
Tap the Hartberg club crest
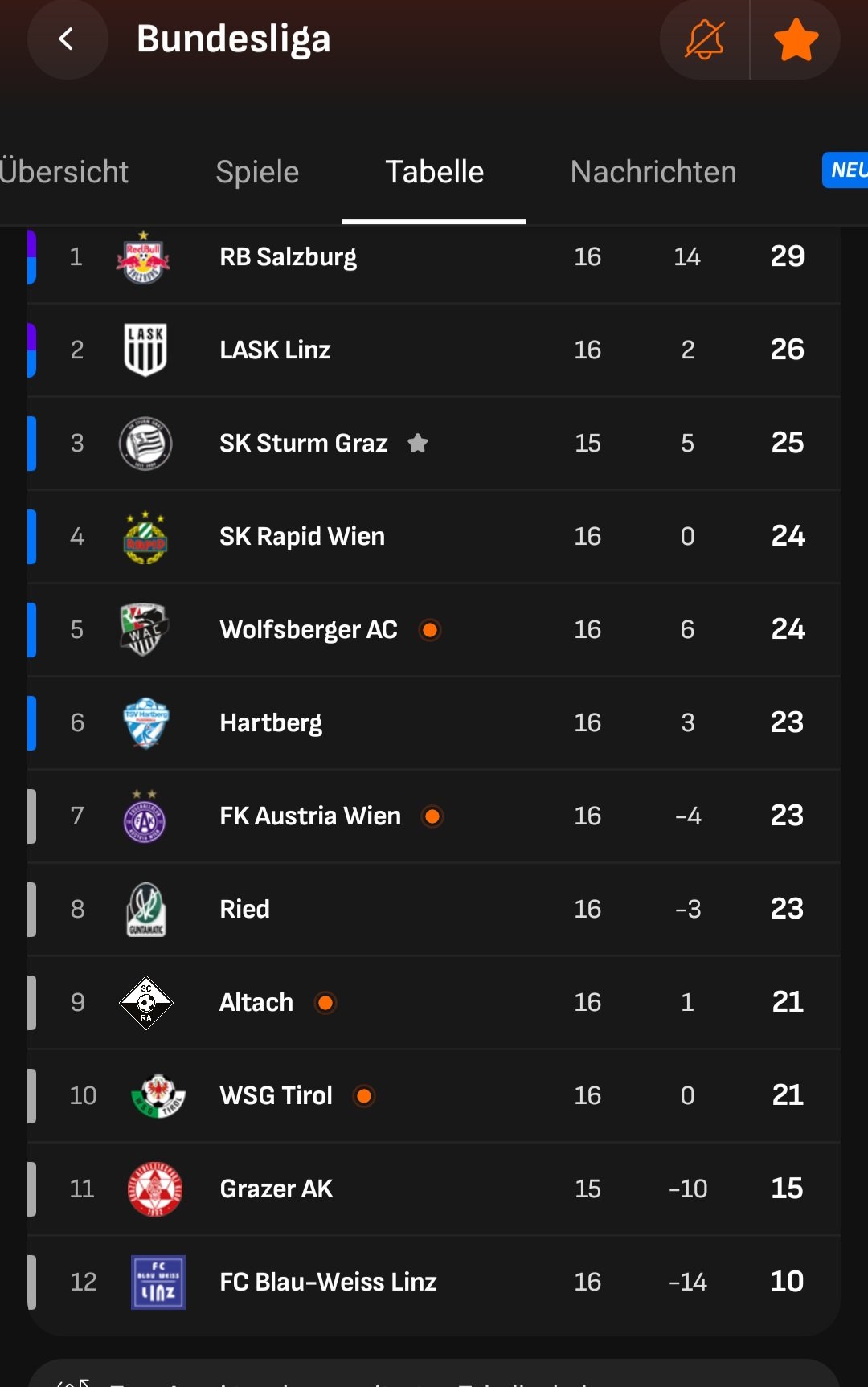point(145,722)
